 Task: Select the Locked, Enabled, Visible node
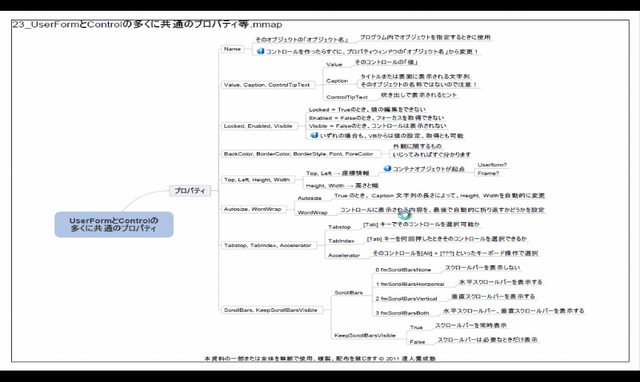258,126
